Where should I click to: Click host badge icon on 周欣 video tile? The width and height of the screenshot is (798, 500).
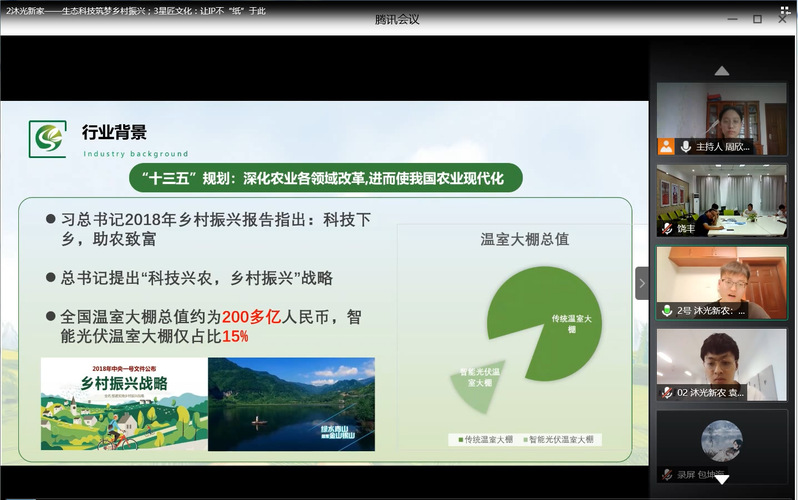[x=666, y=147]
